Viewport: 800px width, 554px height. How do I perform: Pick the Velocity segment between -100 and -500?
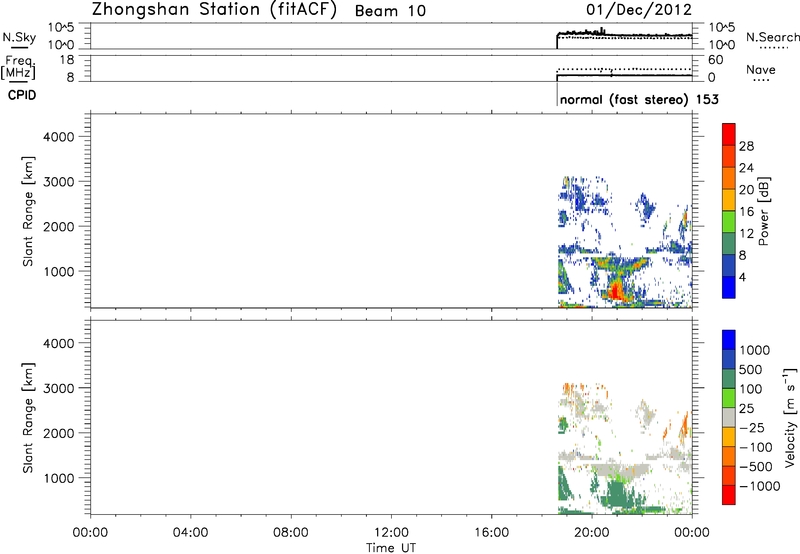729,456
